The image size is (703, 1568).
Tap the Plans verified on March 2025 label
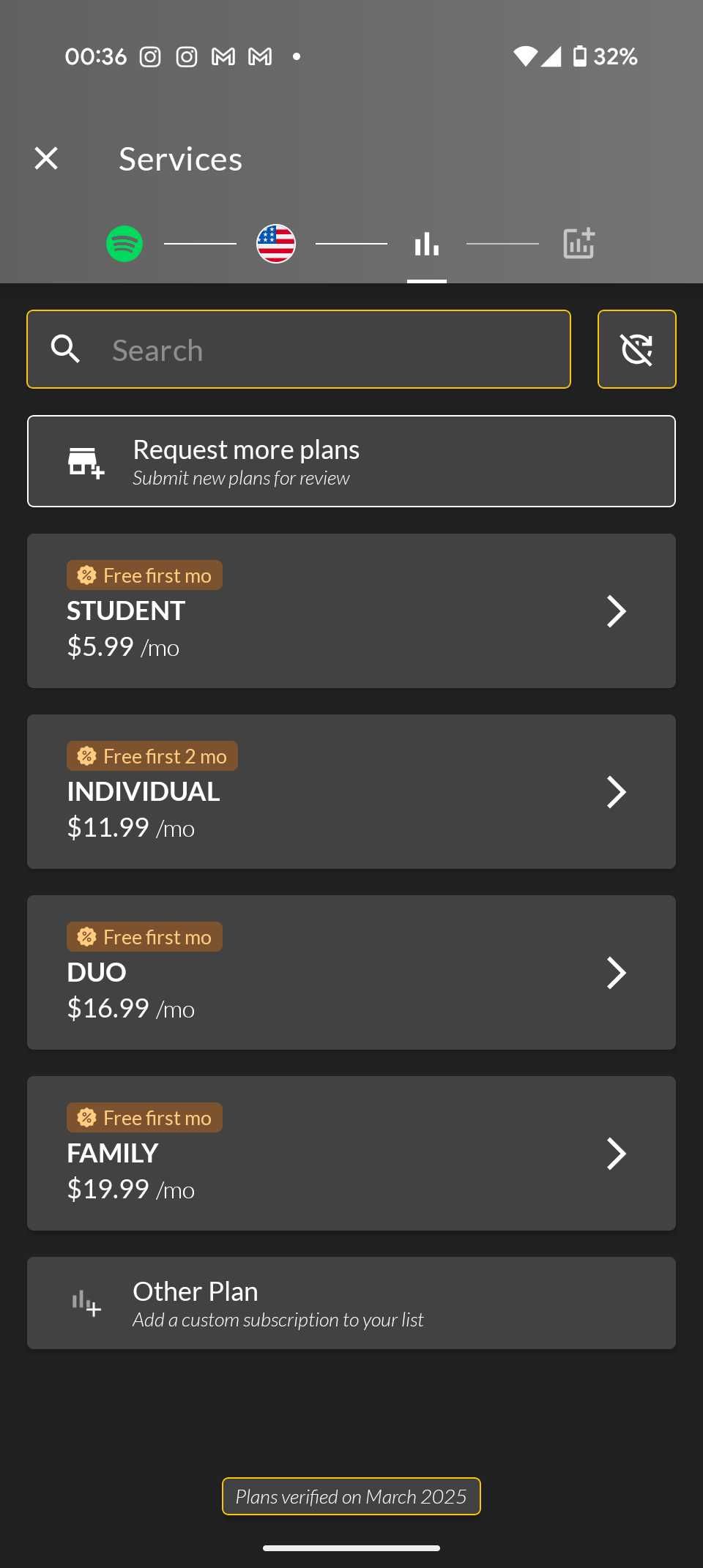click(351, 1496)
